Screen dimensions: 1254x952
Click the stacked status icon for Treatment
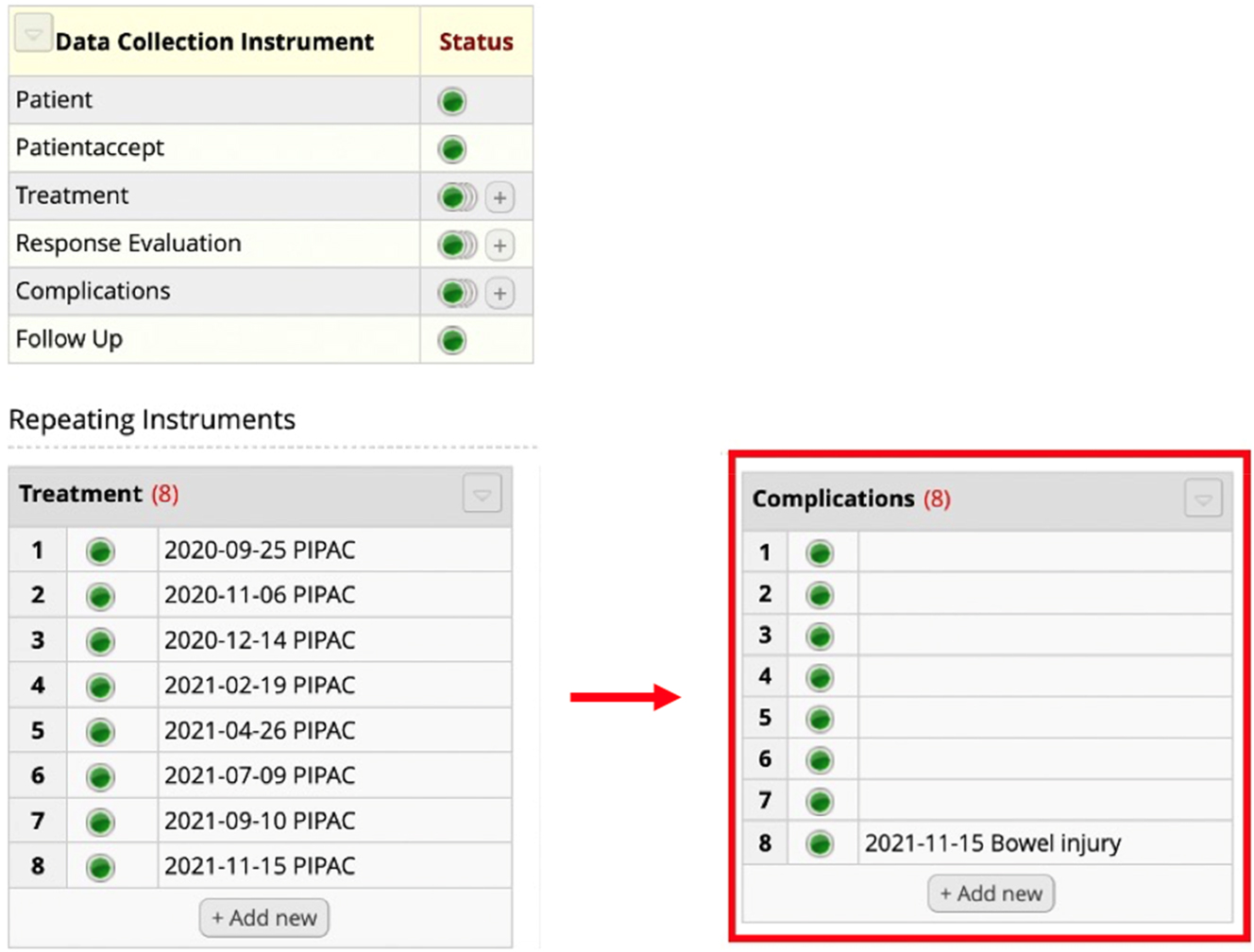tap(451, 196)
